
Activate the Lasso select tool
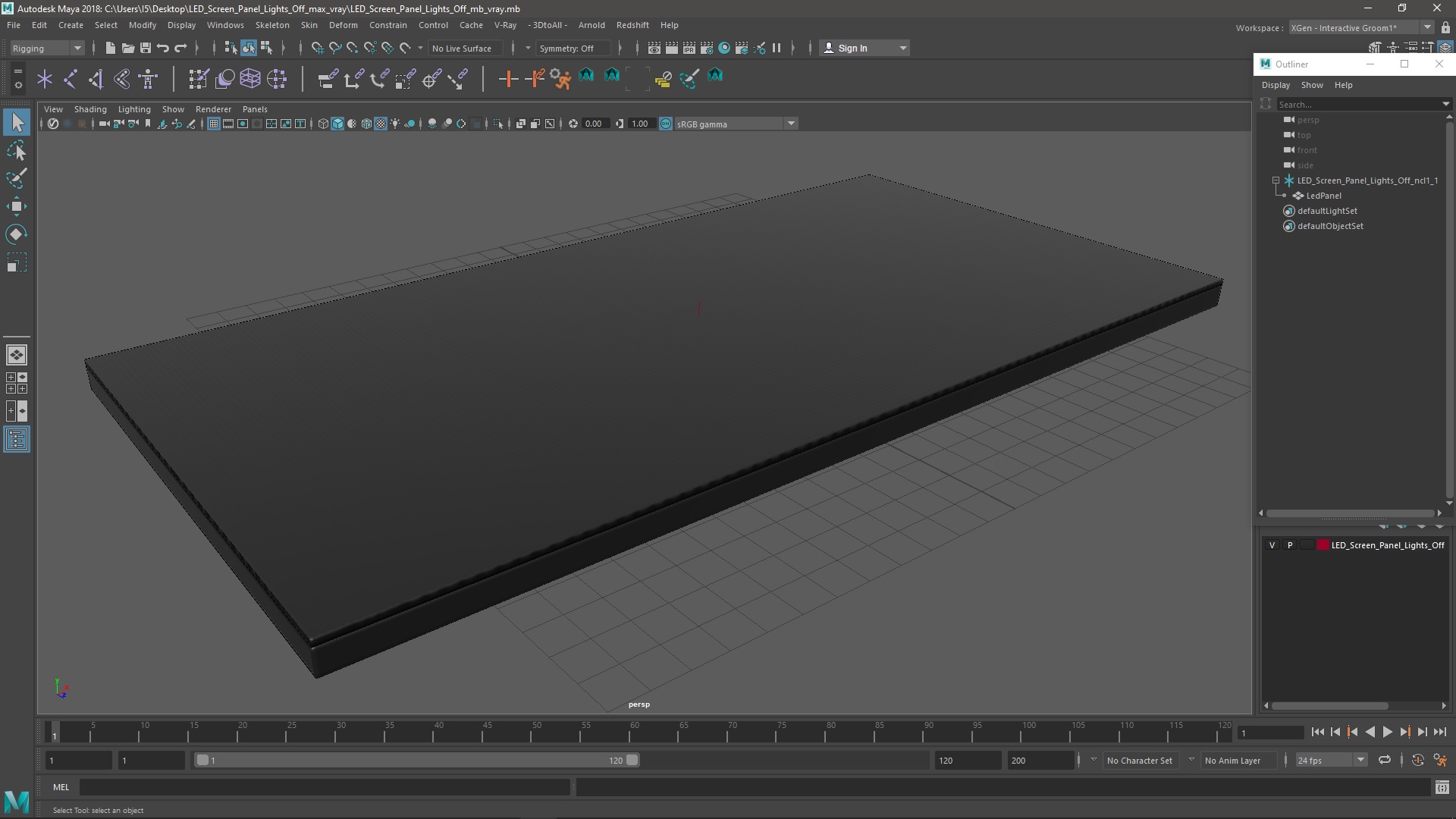17,150
